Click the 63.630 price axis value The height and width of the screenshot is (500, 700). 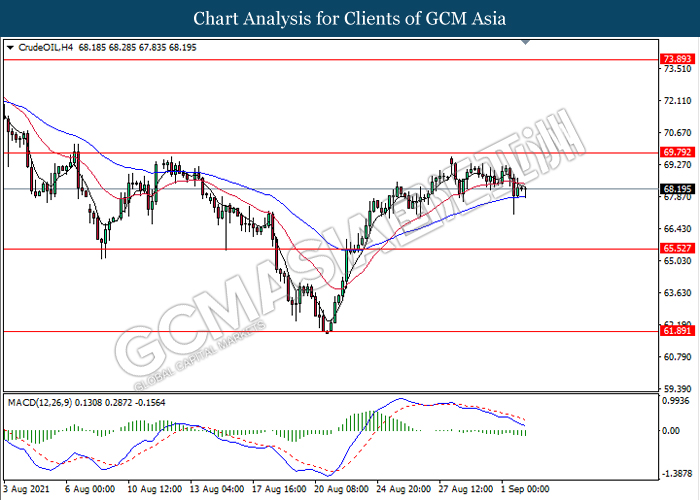coord(676,293)
